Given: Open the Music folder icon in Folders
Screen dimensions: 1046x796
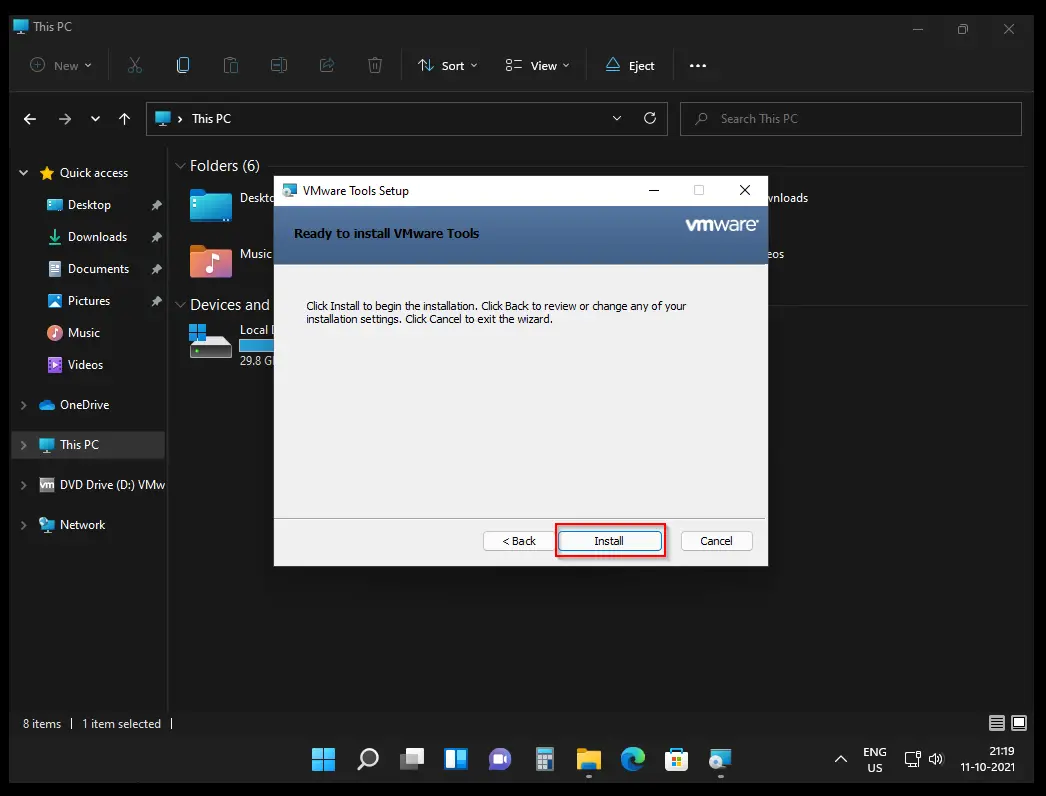Looking at the screenshot, I should click(211, 261).
